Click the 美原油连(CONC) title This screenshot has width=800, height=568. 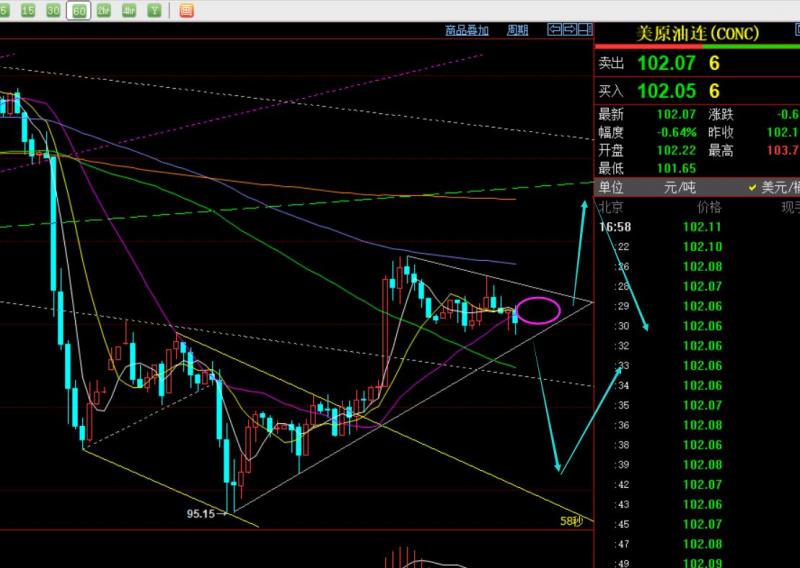[697, 34]
